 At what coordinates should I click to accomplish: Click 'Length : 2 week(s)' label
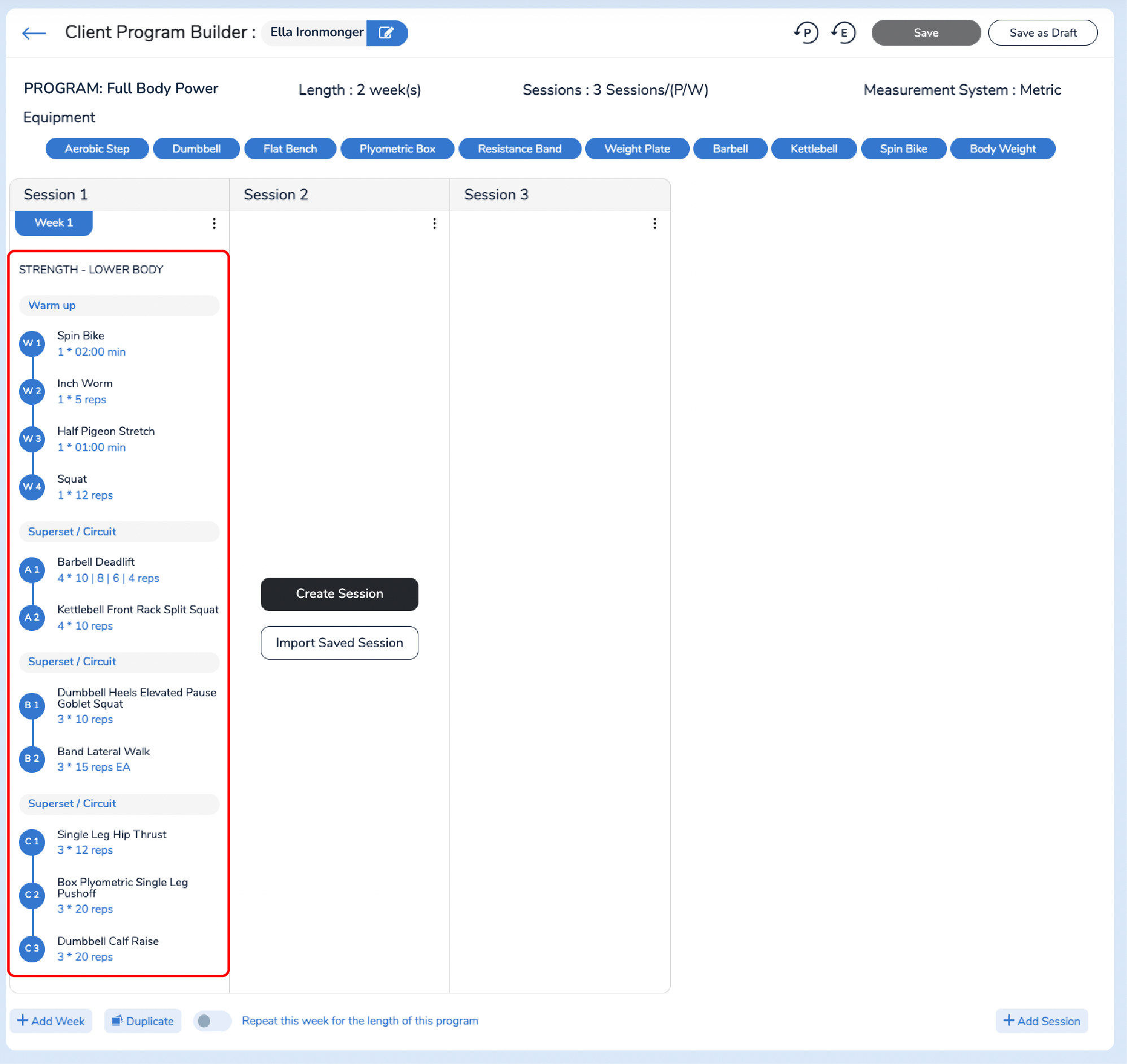[360, 90]
